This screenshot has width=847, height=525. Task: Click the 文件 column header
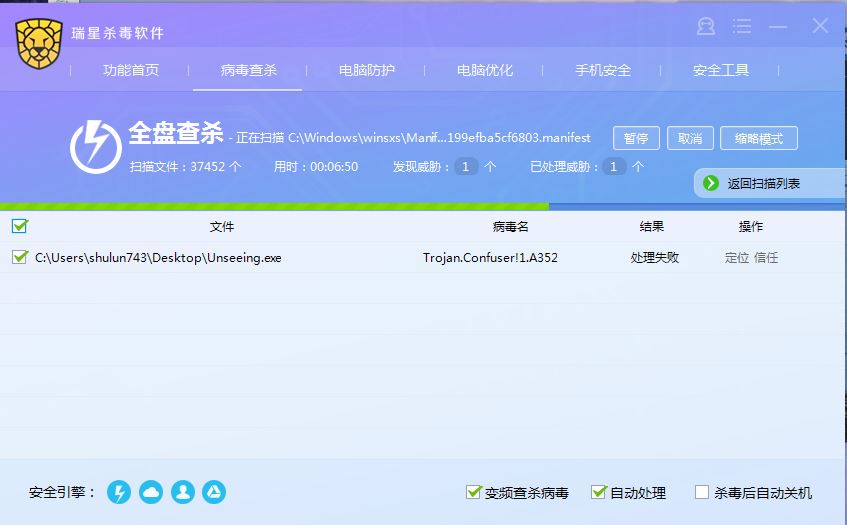tap(222, 227)
